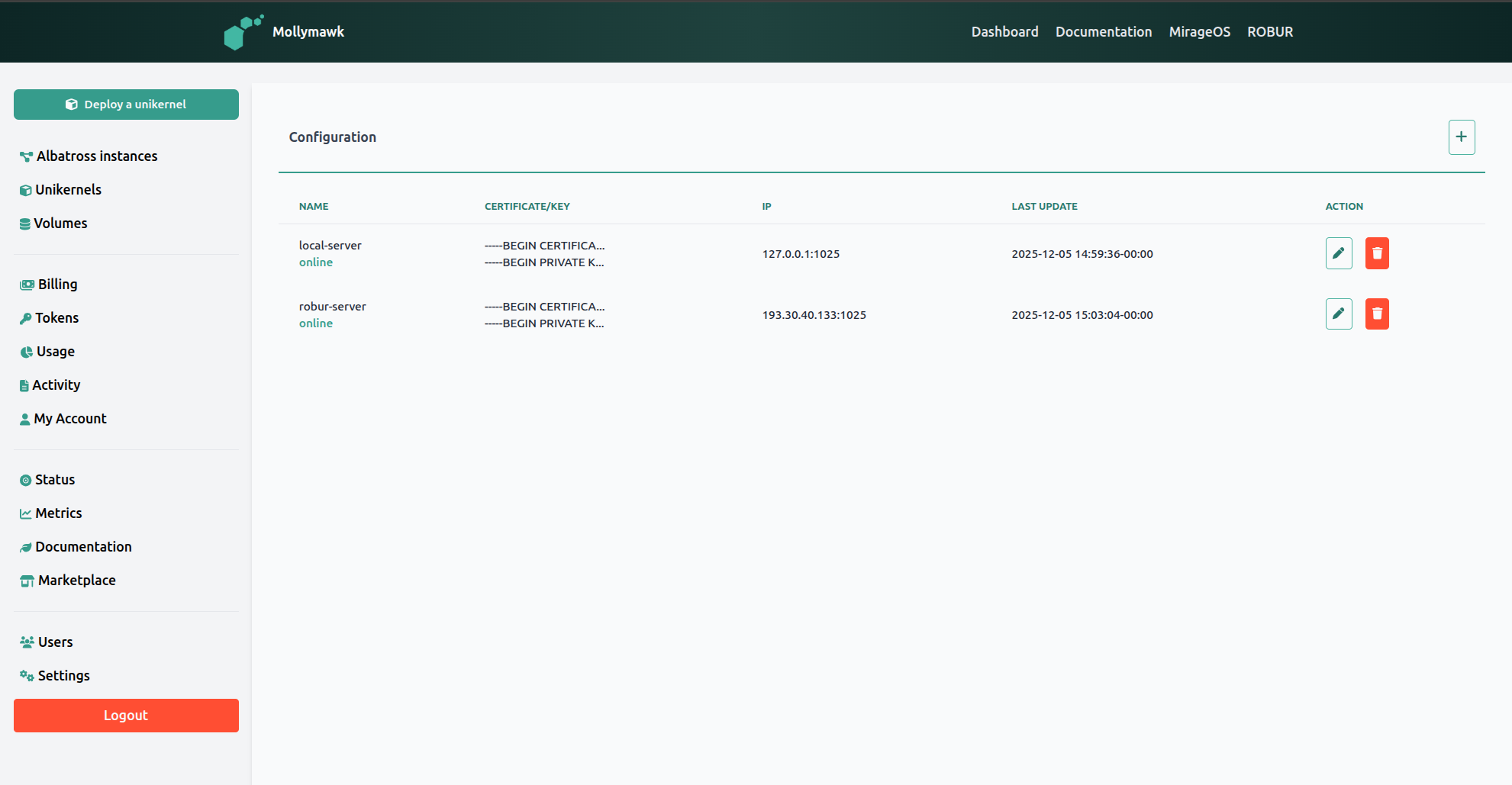The image size is (1512, 785).
Task: Open Metrics in the sidebar
Action: point(58,513)
